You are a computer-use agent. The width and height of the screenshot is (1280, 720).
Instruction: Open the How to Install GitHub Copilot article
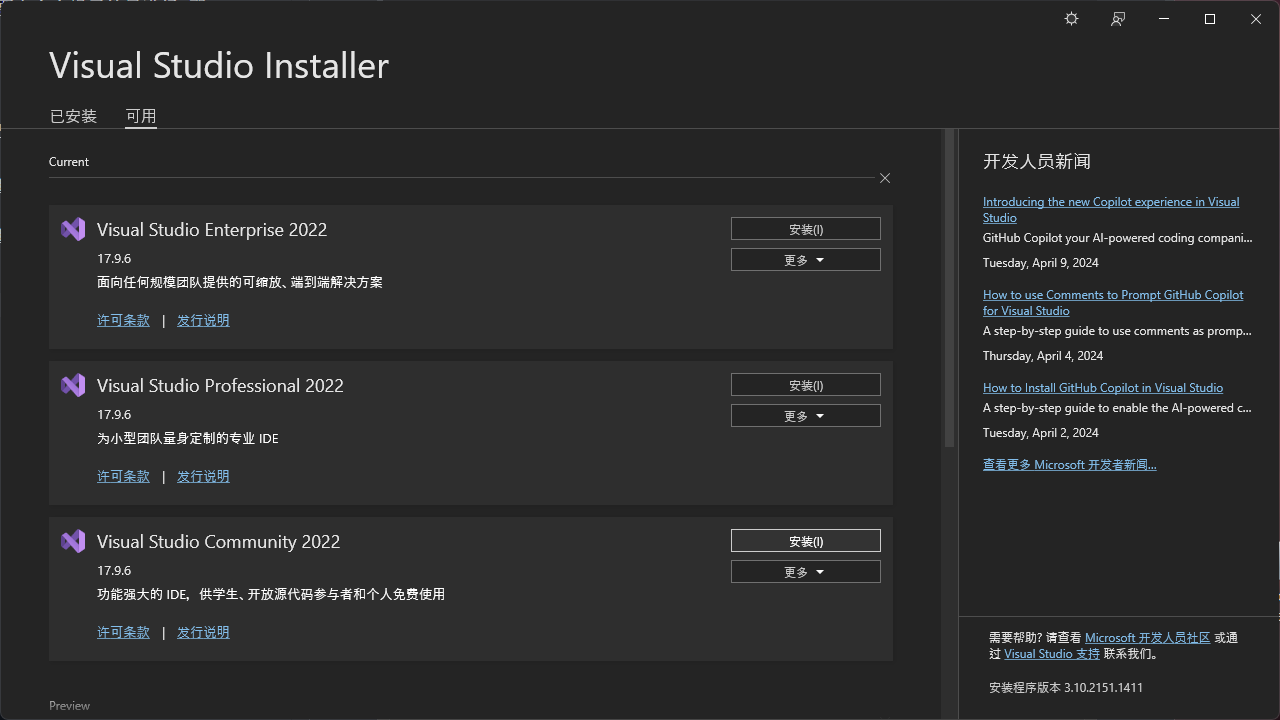pyautogui.click(x=1102, y=387)
